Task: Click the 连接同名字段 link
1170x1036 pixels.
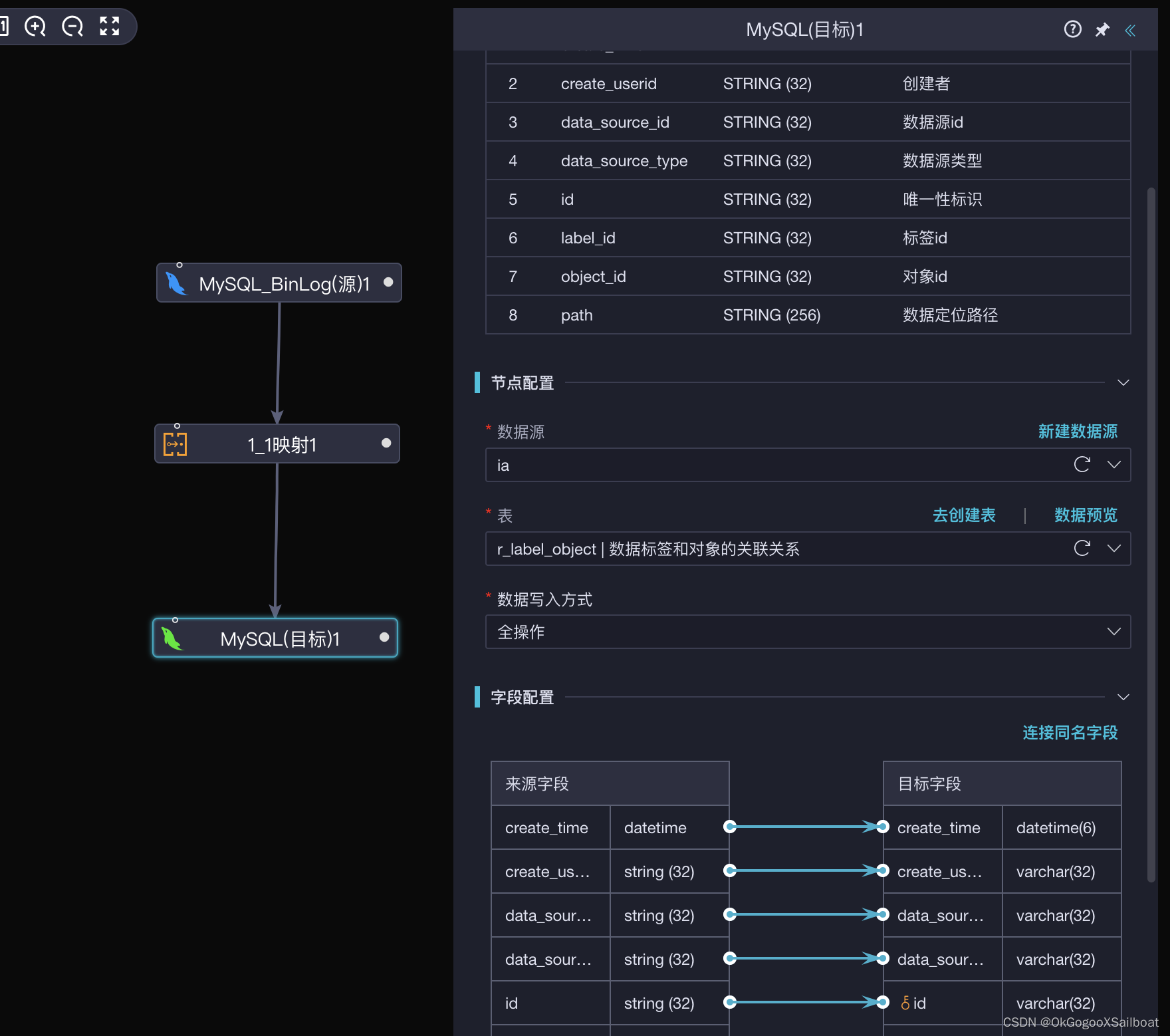Action: [x=1070, y=733]
